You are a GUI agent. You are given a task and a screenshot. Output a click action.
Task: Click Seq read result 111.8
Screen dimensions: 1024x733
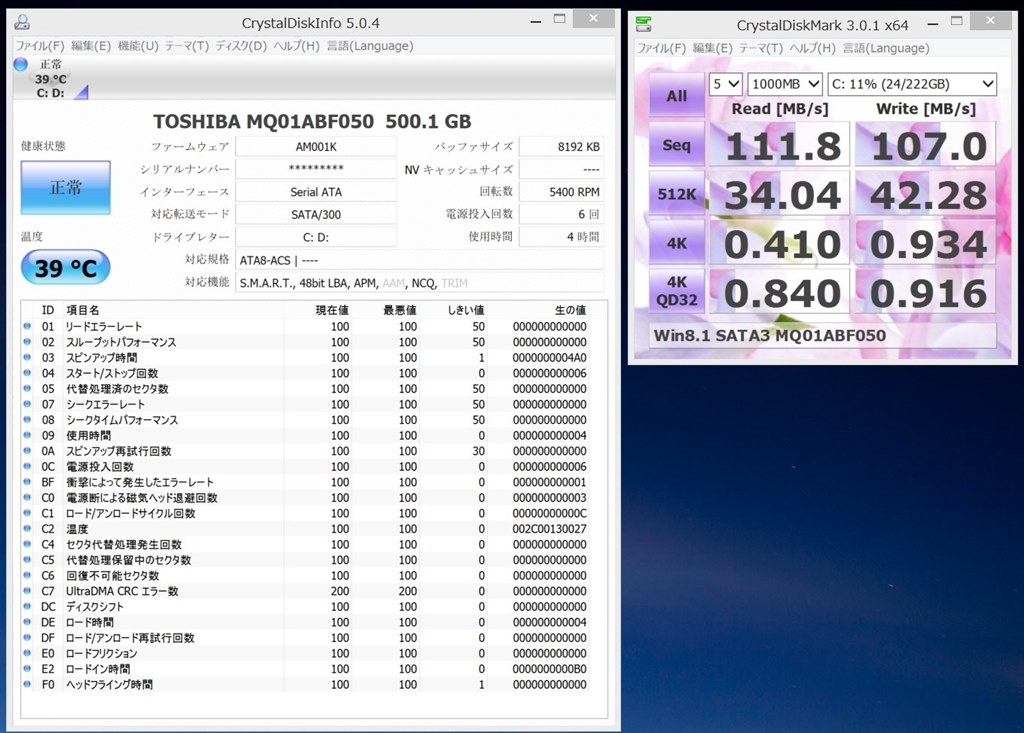(780, 145)
